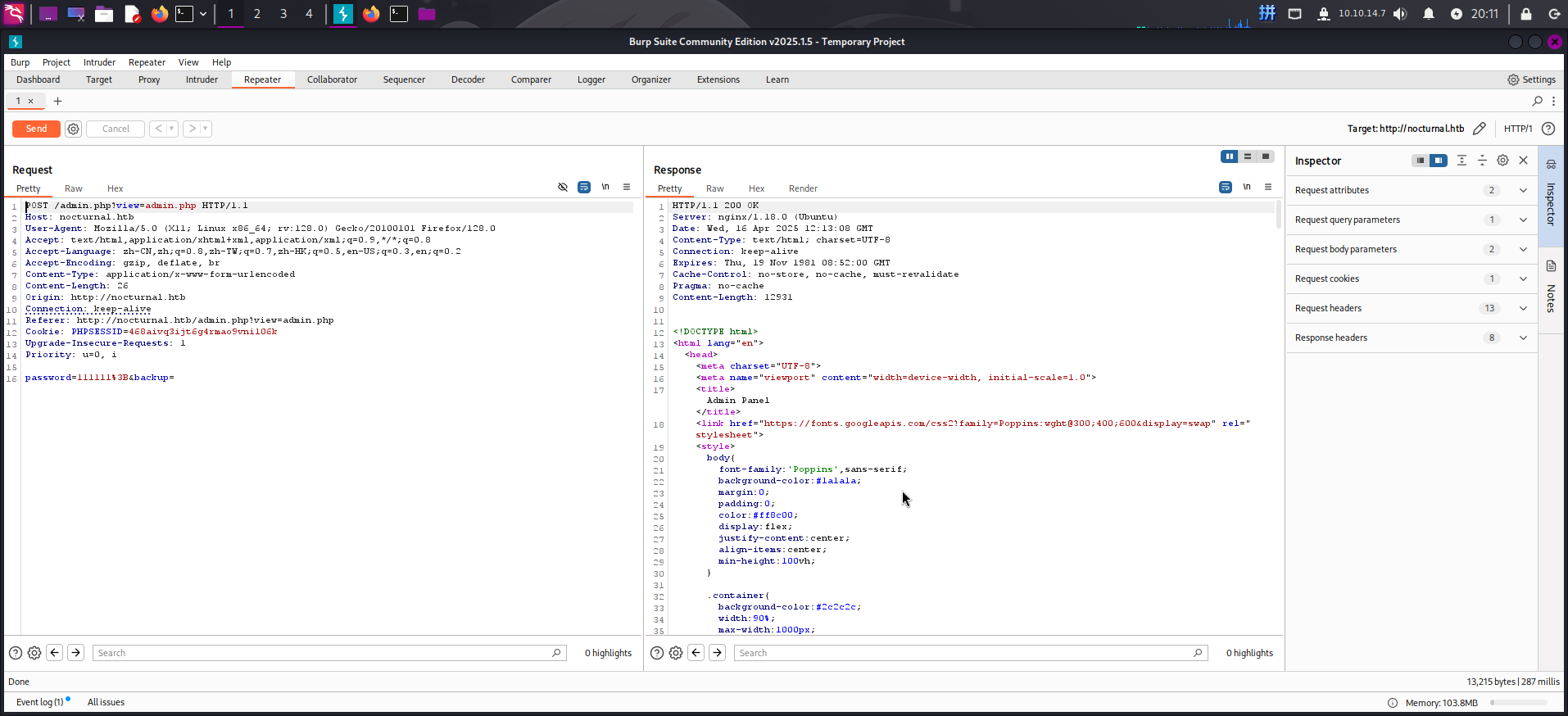Open Response panel hamburger menu
This screenshot has width=1568, height=716.
point(1268,187)
